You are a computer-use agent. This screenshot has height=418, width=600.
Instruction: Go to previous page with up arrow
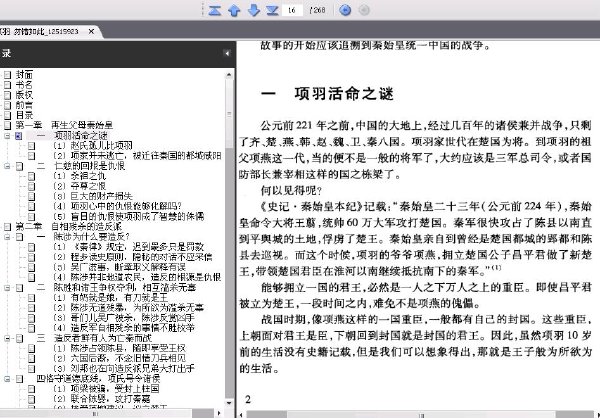click(234, 10)
